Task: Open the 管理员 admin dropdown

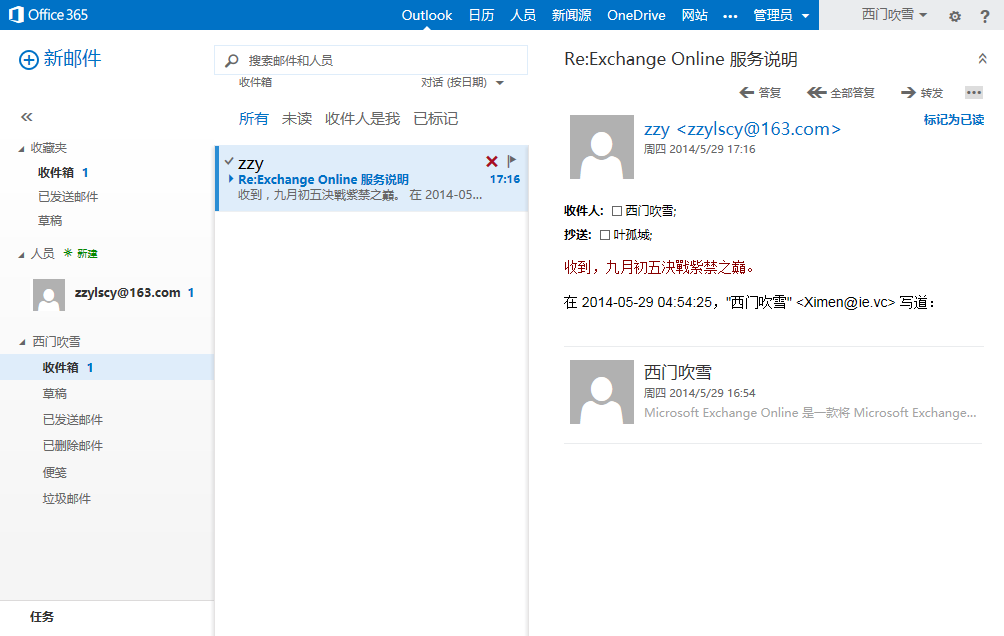Action: point(781,15)
